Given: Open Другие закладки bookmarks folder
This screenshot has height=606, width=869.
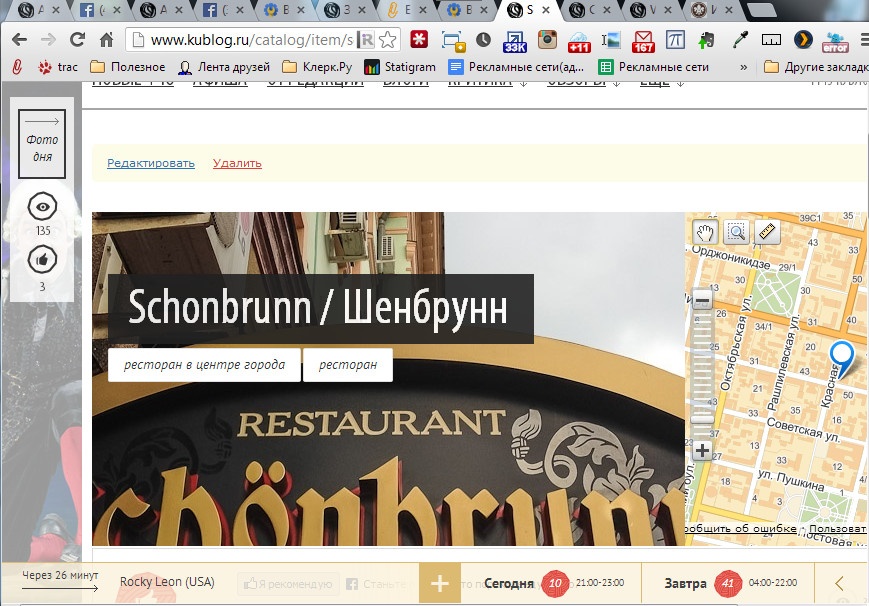Looking at the screenshot, I should [x=816, y=67].
